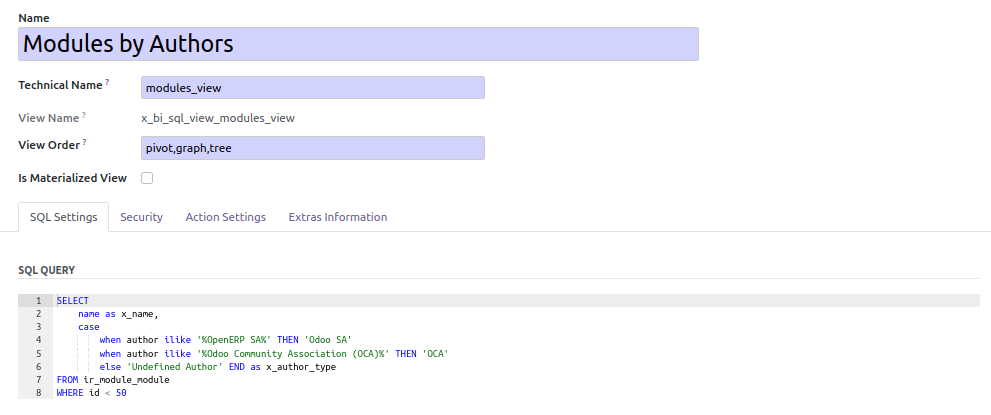This screenshot has width=991, height=415.
Task: Place cursor on FROM ir_module_module line
Action: [x=113, y=380]
